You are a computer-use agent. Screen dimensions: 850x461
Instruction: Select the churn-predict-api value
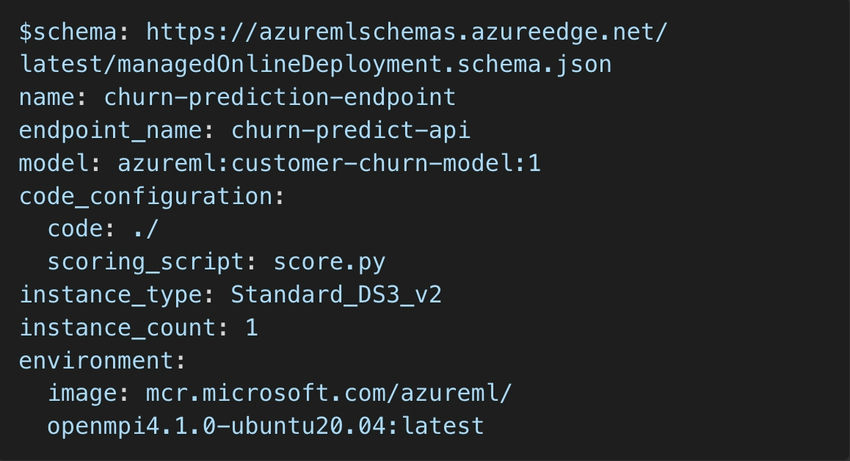click(351, 131)
